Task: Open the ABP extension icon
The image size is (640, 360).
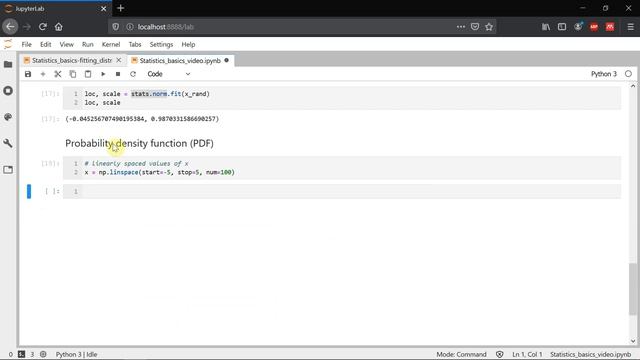Action: click(594, 27)
